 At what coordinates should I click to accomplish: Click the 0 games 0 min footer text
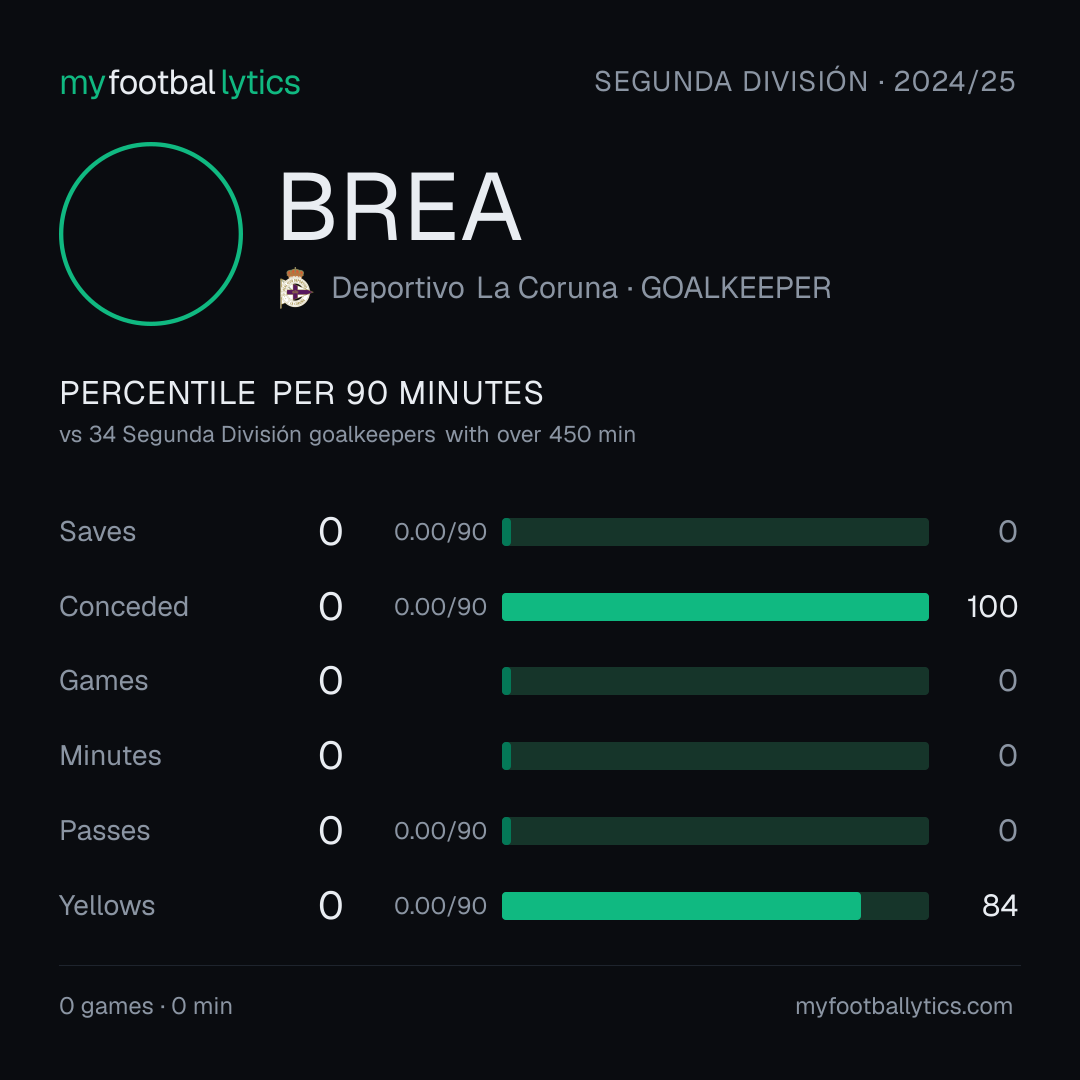coord(146,1006)
